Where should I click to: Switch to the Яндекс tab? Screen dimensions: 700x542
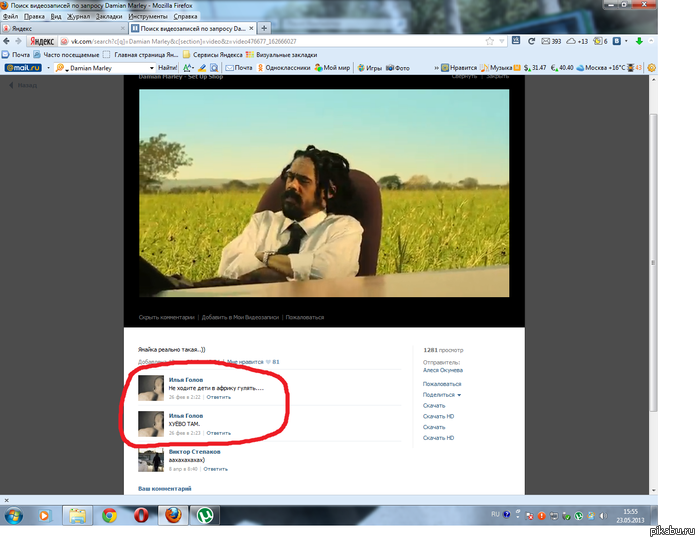click(x=64, y=28)
